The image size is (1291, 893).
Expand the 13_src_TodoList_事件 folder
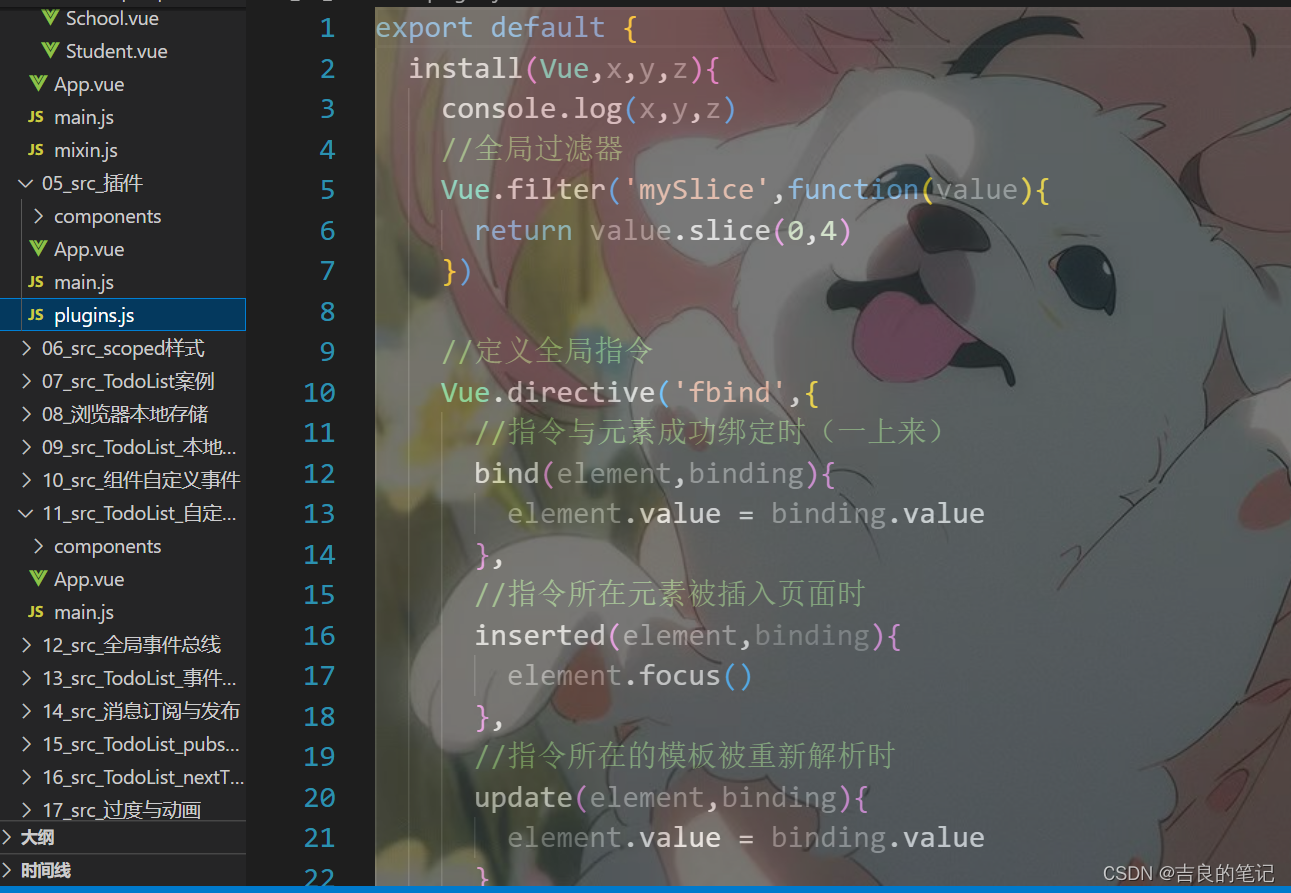(x=26, y=678)
